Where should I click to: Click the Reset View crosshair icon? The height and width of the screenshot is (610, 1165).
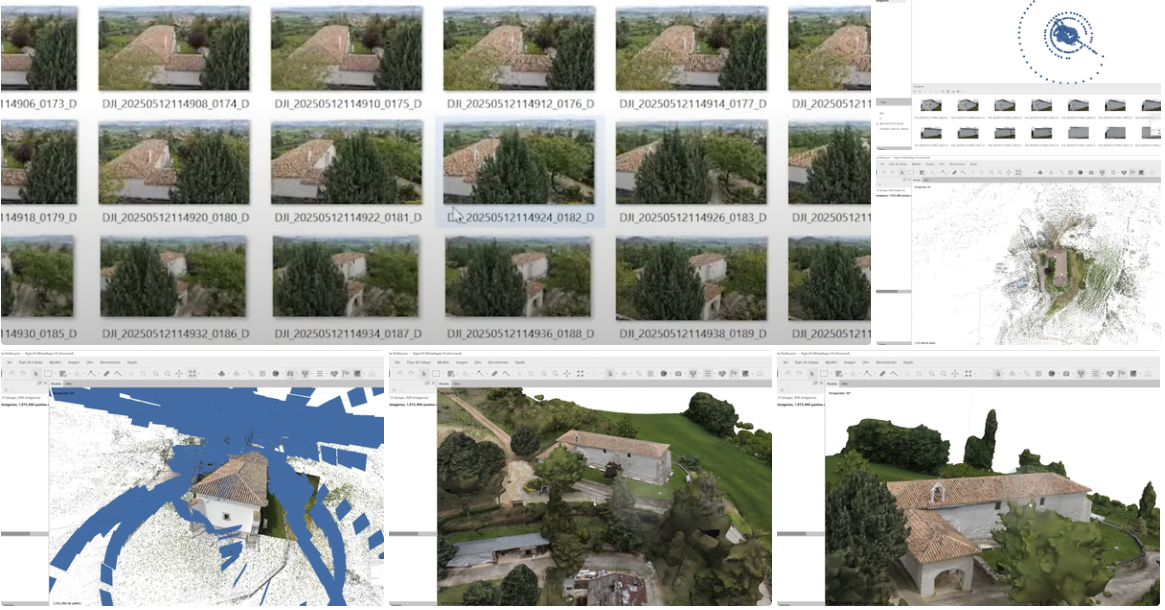[179, 373]
